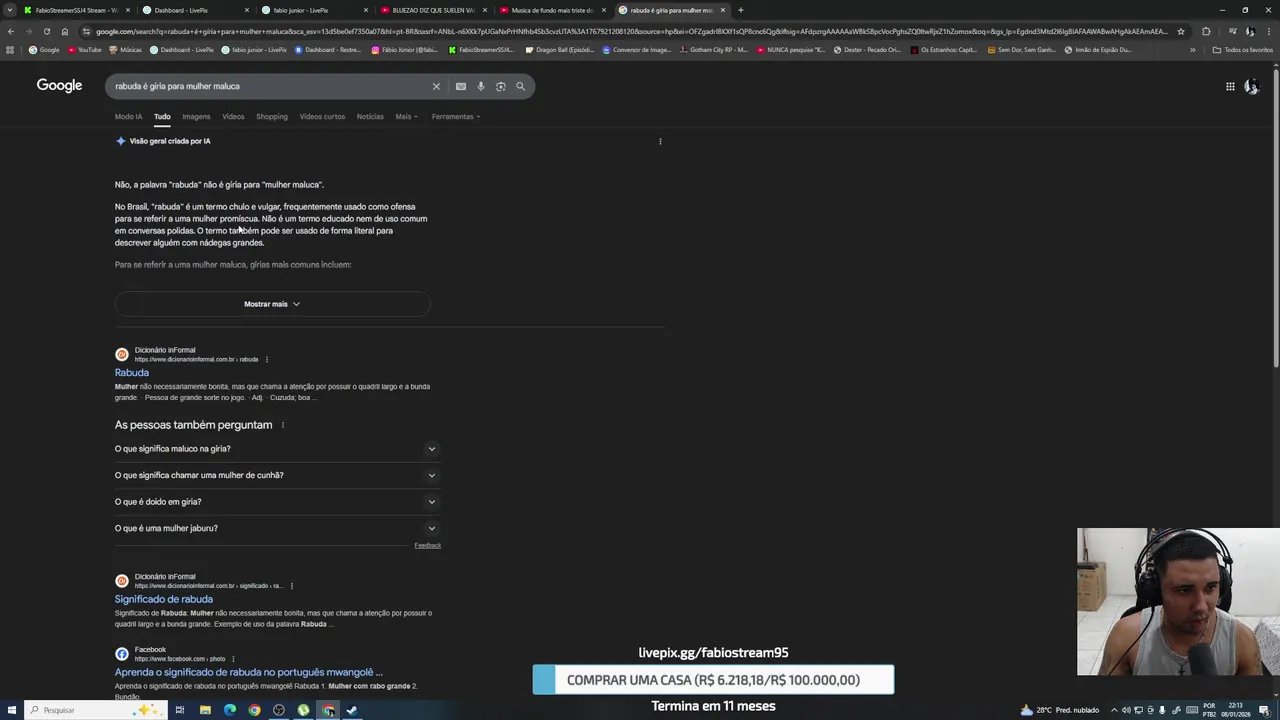Open the 'Ferramentas' dropdown
Screen dimensions: 1280x720
[x=456, y=116]
